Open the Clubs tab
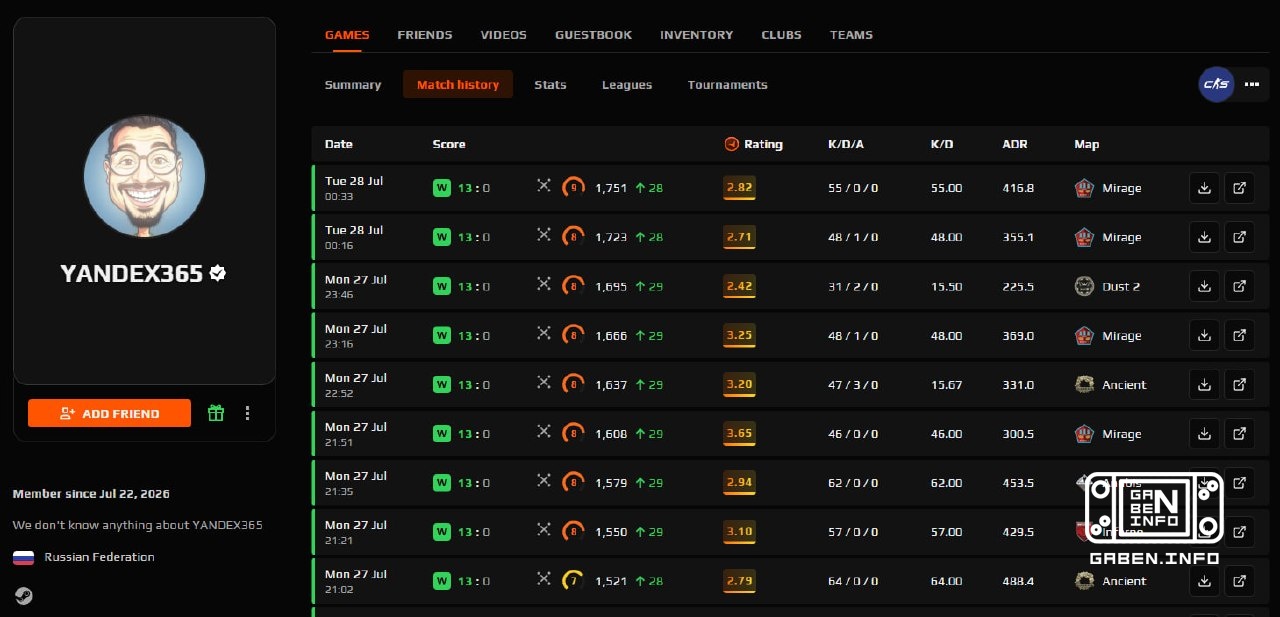The width and height of the screenshot is (1280, 617). point(781,35)
